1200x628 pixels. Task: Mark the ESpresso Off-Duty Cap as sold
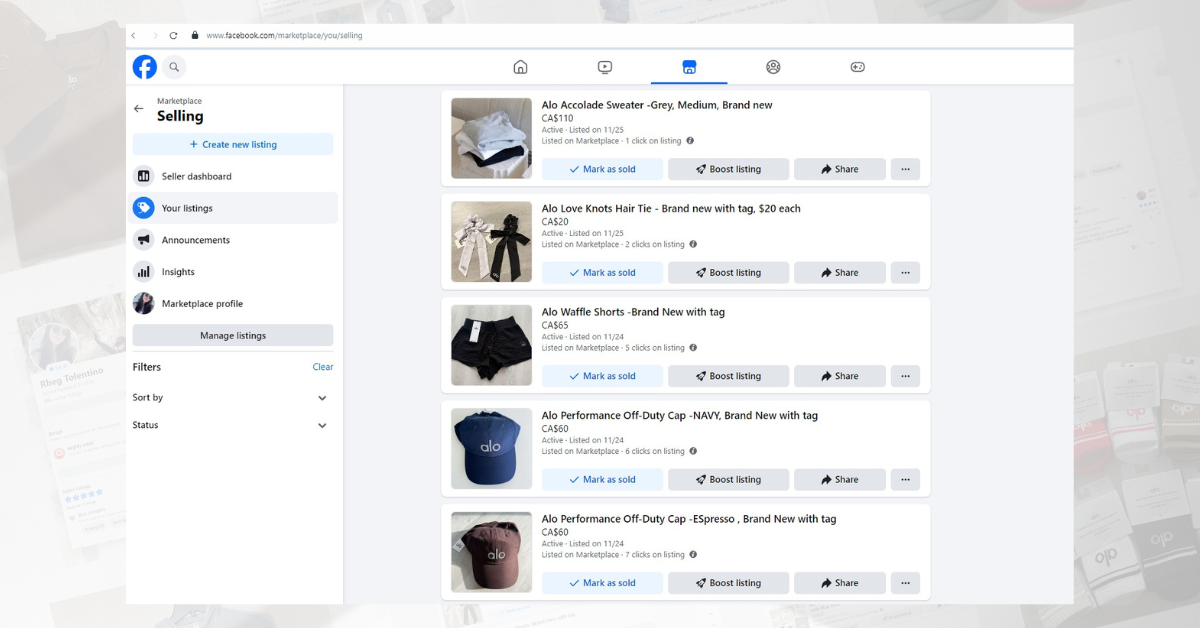point(602,583)
